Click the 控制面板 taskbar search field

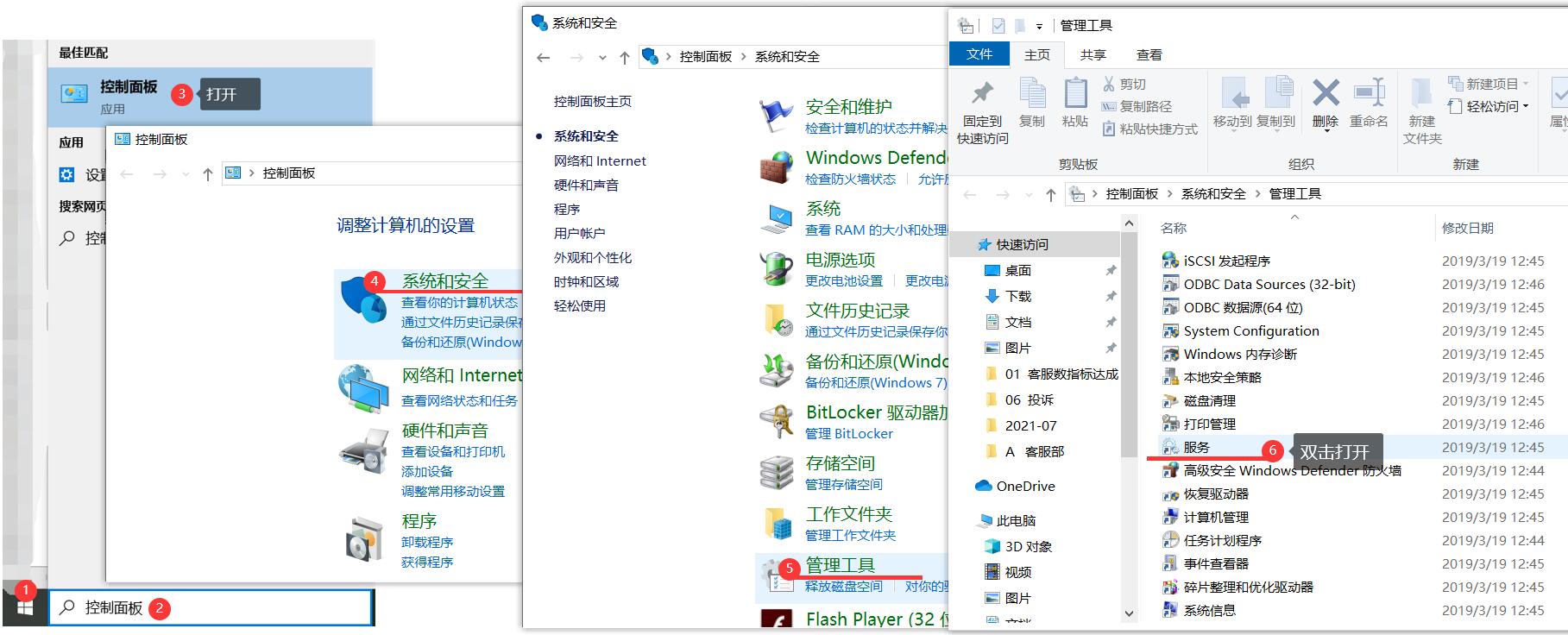click(x=211, y=608)
